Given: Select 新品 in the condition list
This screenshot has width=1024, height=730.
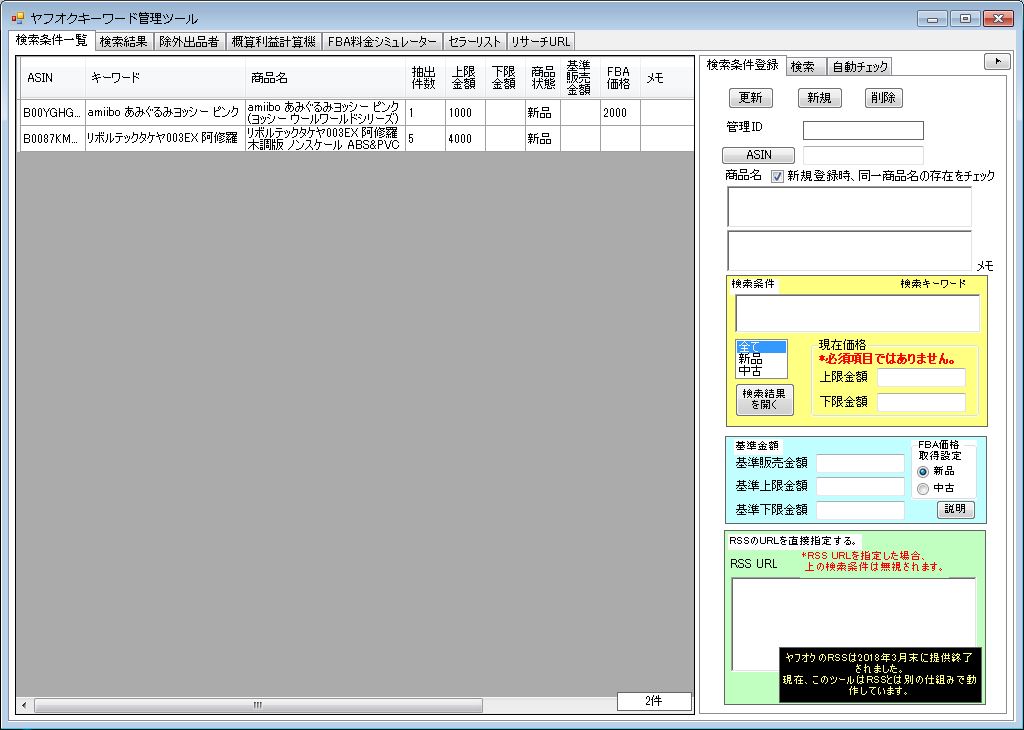Looking at the screenshot, I should click(x=761, y=359).
